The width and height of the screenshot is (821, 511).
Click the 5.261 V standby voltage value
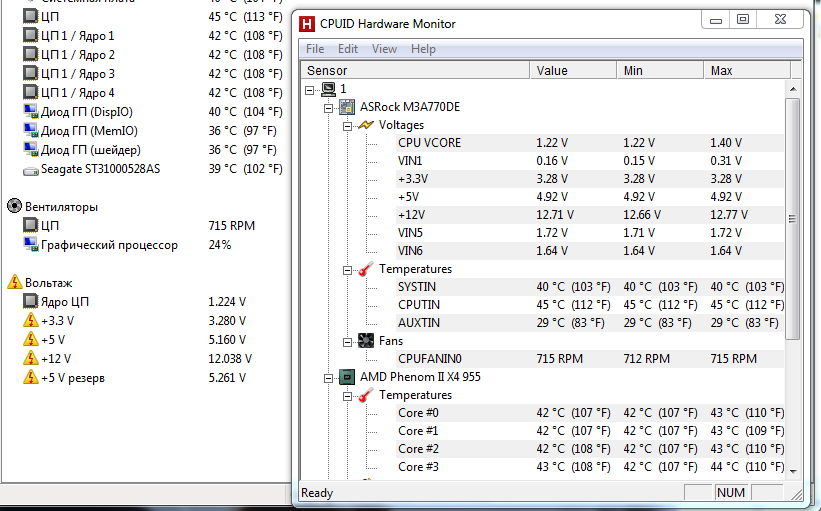(227, 377)
